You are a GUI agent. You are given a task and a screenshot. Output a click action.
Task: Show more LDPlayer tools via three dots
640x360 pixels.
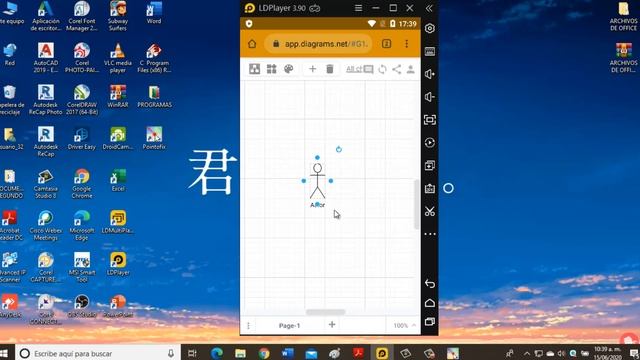click(x=430, y=234)
